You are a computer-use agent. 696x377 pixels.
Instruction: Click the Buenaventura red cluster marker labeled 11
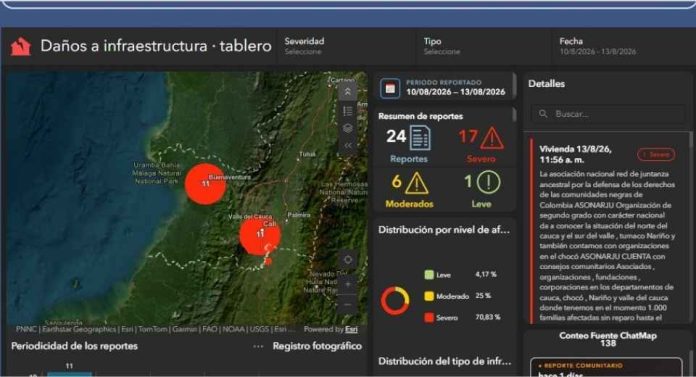pos(206,183)
